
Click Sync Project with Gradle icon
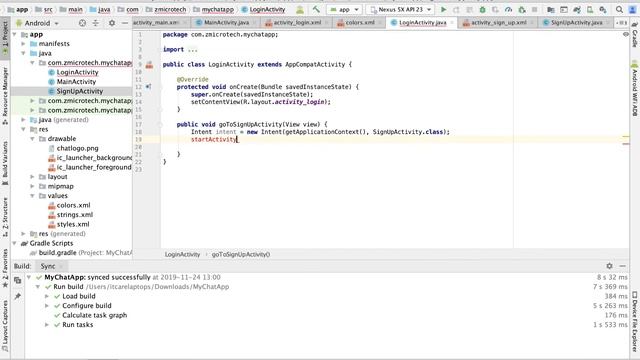(577, 9)
